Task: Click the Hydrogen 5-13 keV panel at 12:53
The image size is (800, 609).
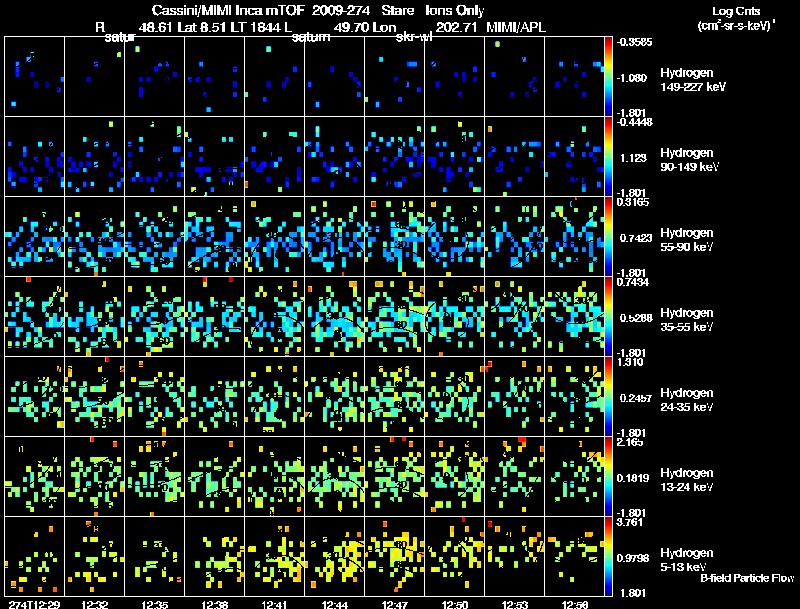Action: 515,556
